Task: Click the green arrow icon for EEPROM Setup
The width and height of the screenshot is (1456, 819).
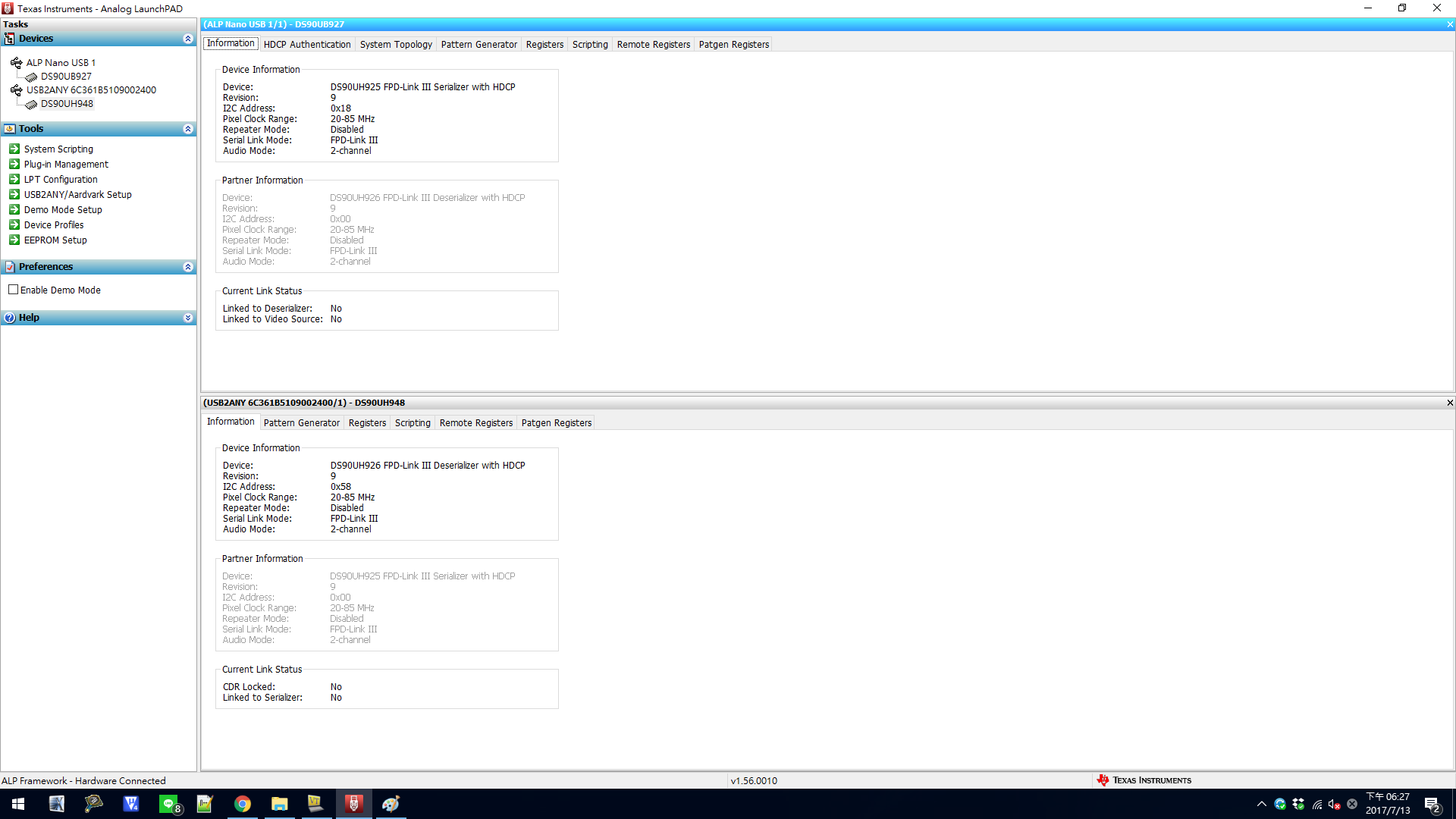Action: pos(14,240)
